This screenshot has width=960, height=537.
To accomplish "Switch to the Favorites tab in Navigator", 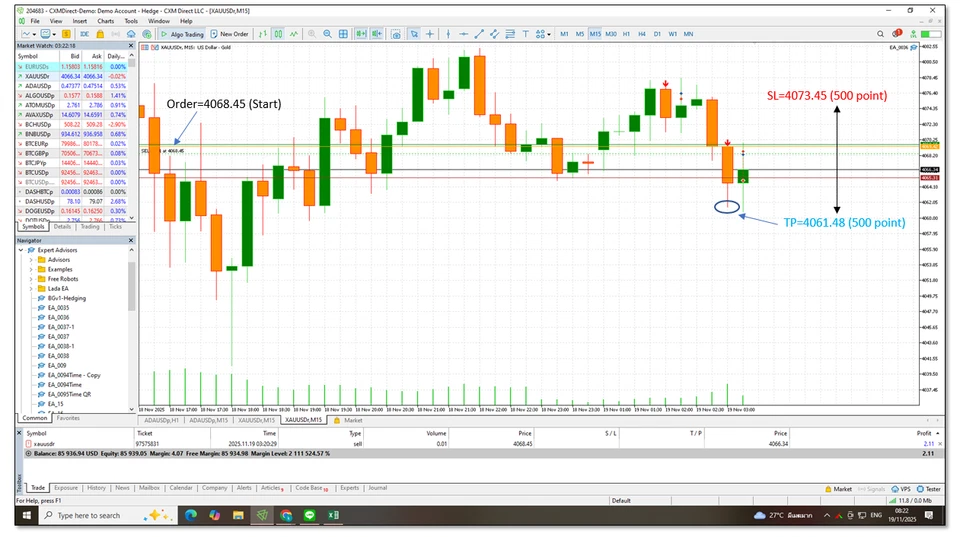I will pos(68,418).
